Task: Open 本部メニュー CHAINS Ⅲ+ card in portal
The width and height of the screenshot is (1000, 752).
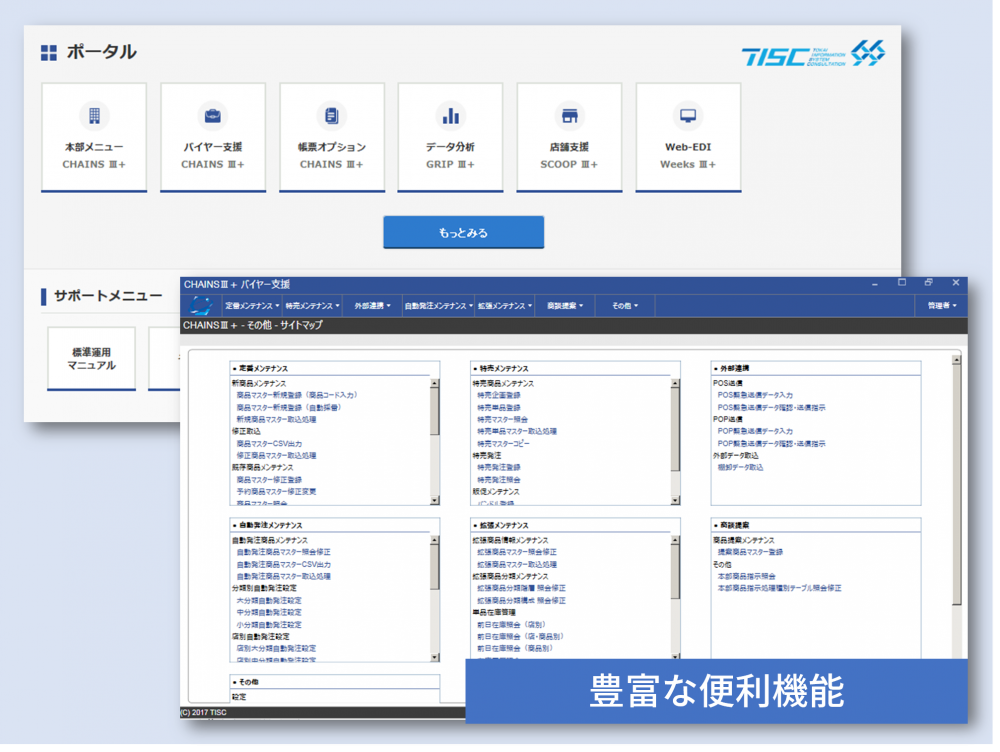Action: coord(94,137)
